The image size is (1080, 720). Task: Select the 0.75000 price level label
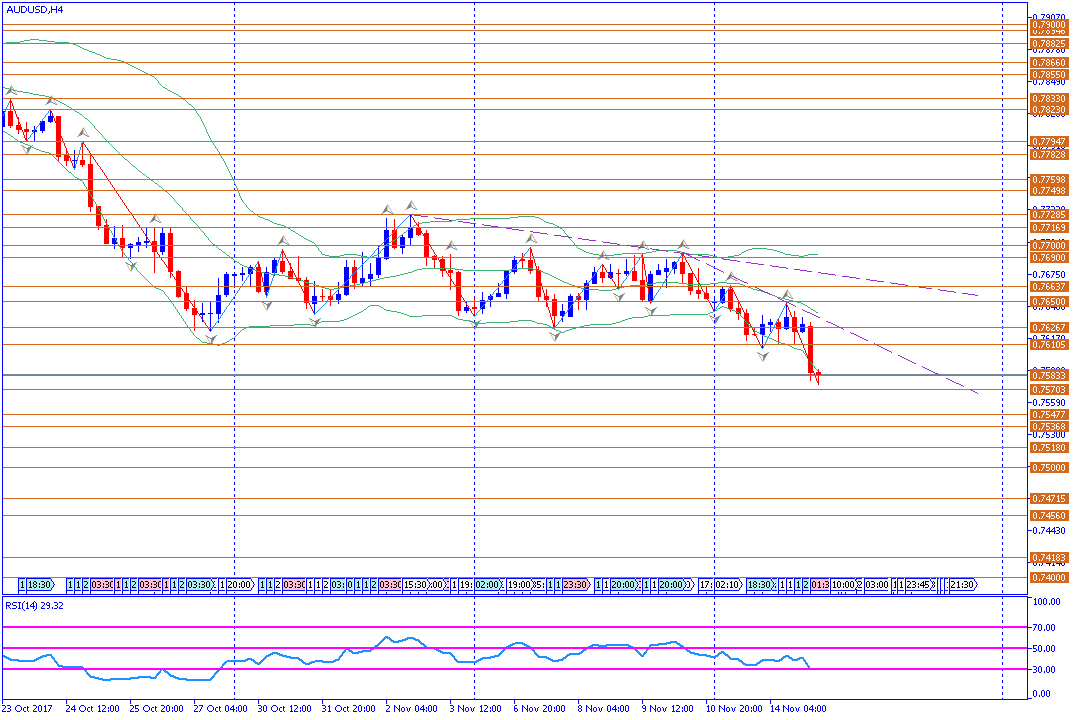[1049, 468]
